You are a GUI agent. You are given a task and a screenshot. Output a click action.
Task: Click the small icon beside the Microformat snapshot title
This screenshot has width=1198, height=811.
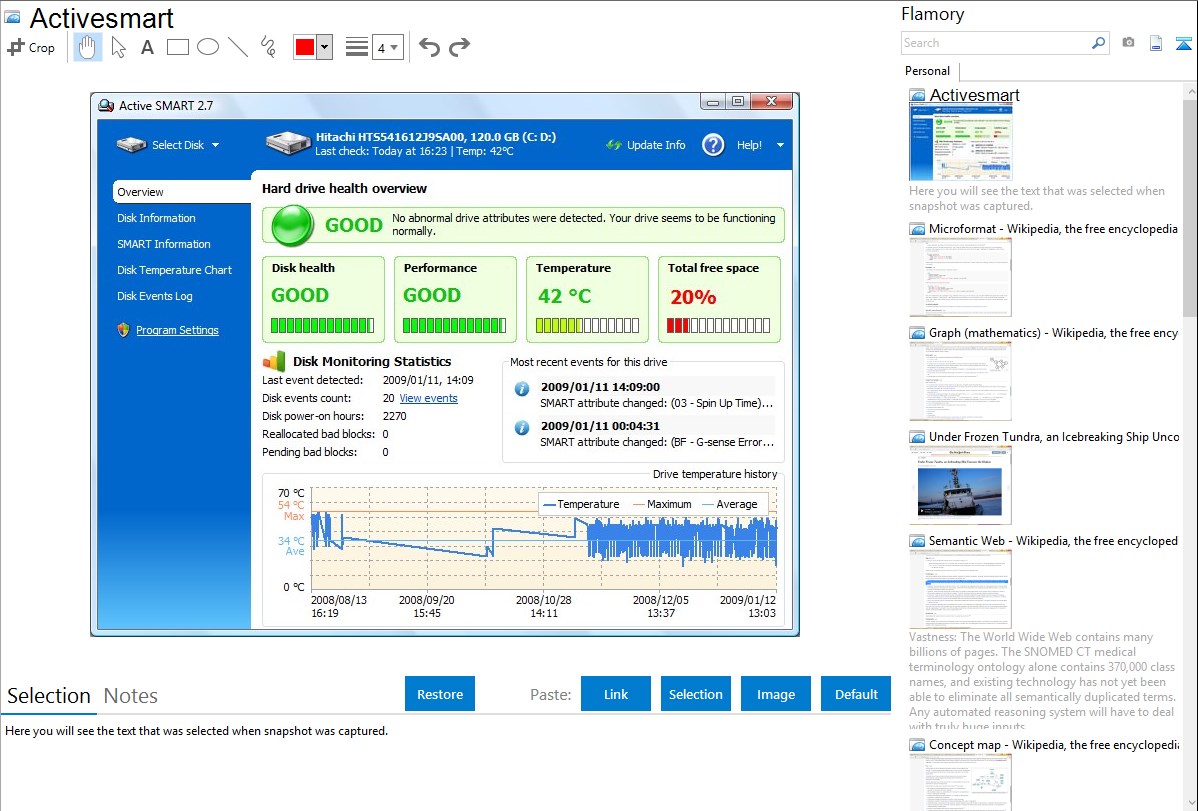[917, 229]
